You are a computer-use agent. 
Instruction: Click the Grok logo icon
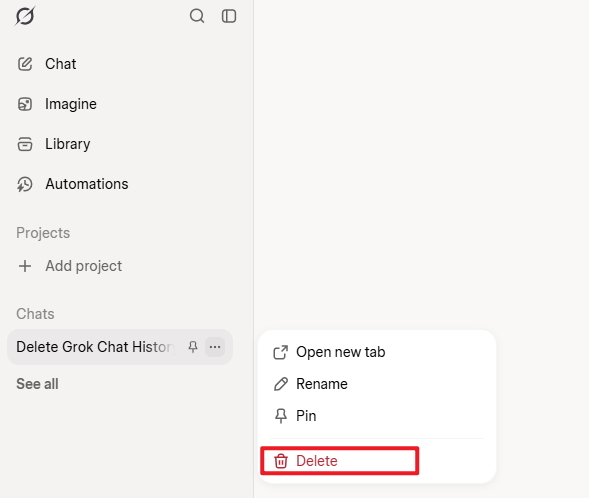25,16
